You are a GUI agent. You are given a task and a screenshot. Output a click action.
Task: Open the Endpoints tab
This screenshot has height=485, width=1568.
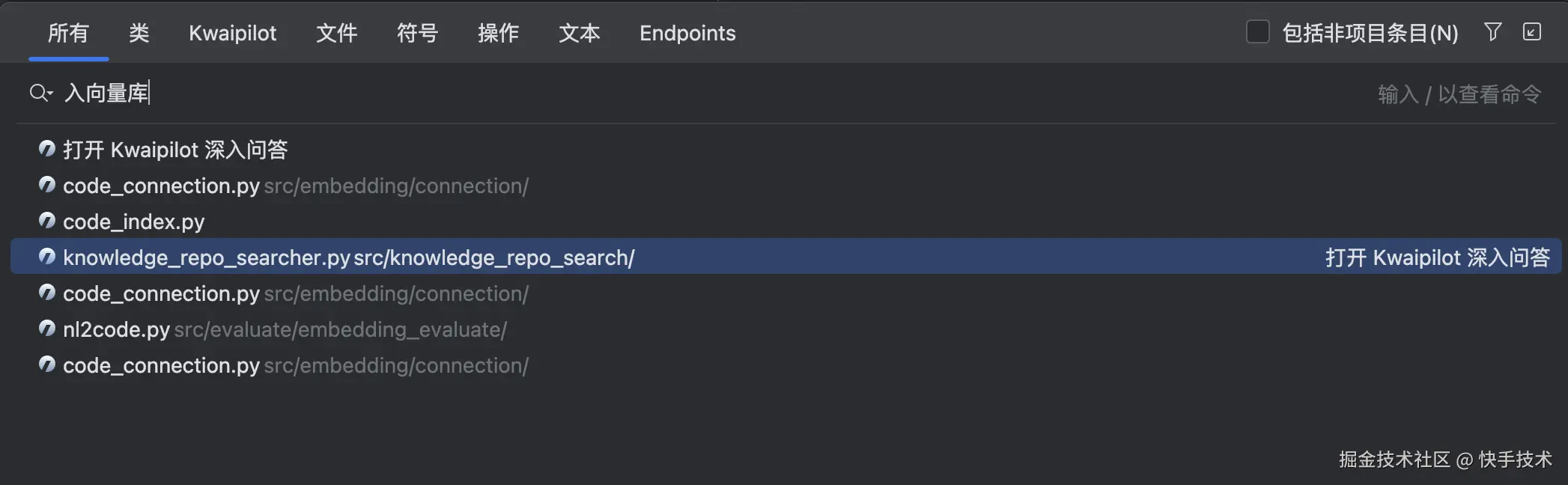(x=687, y=33)
